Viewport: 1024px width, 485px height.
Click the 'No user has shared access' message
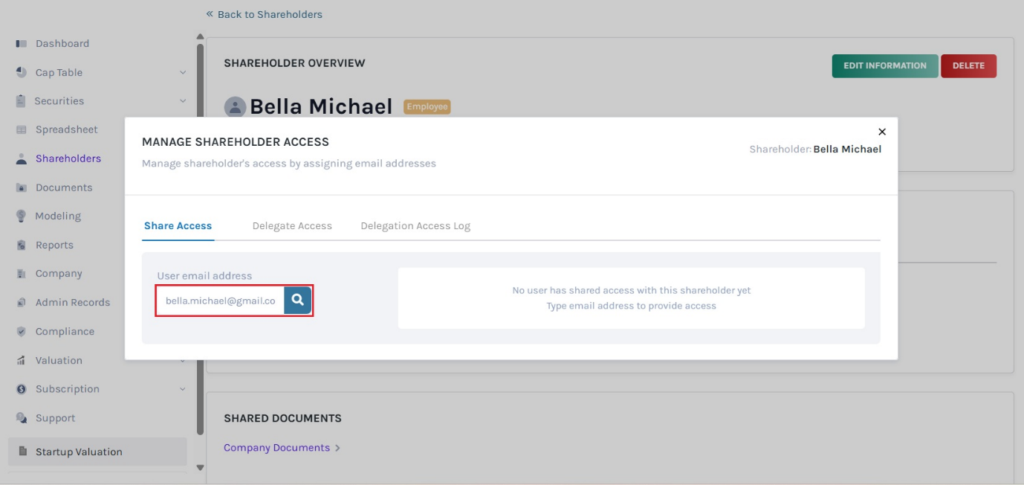tap(632, 290)
